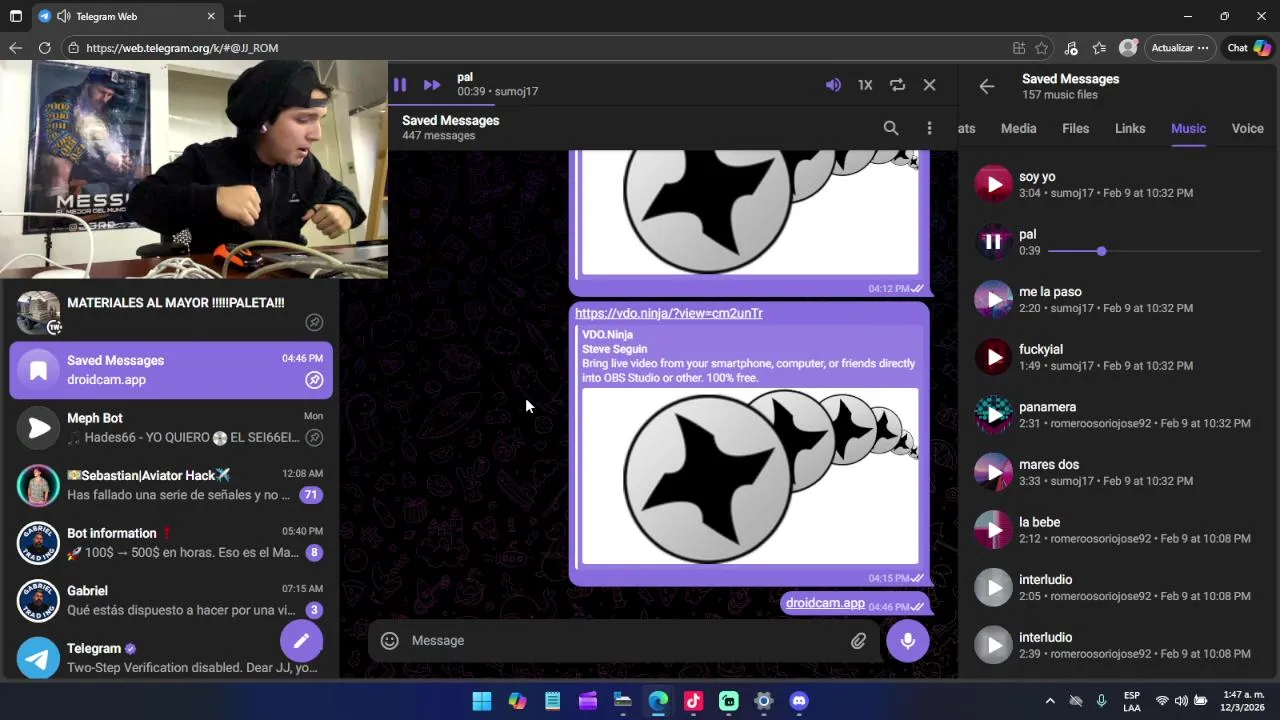Reload the browser page
The width and height of the screenshot is (1280, 720).
pos(44,47)
